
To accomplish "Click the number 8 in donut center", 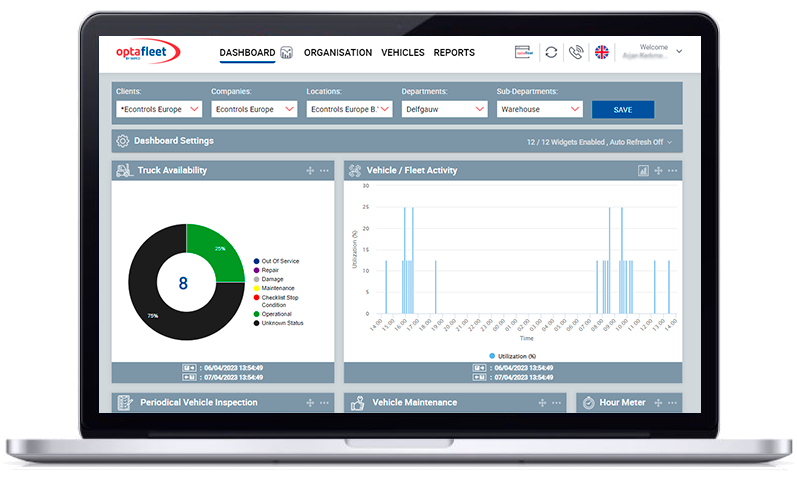I will click(183, 283).
